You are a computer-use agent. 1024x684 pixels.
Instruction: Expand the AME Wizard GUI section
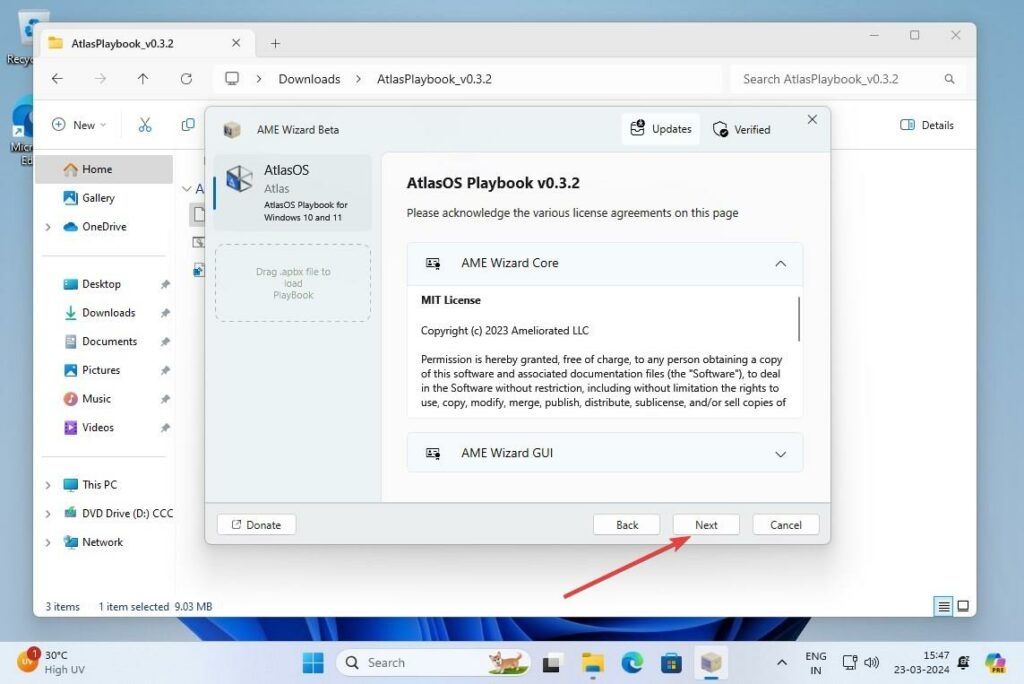(x=780, y=454)
